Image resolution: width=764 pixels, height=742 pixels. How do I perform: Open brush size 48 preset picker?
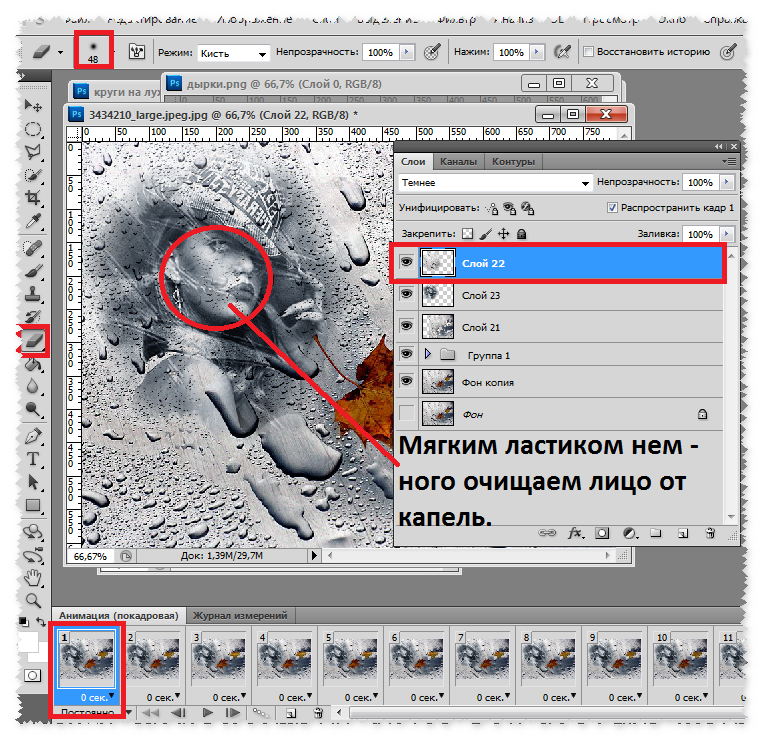94,51
